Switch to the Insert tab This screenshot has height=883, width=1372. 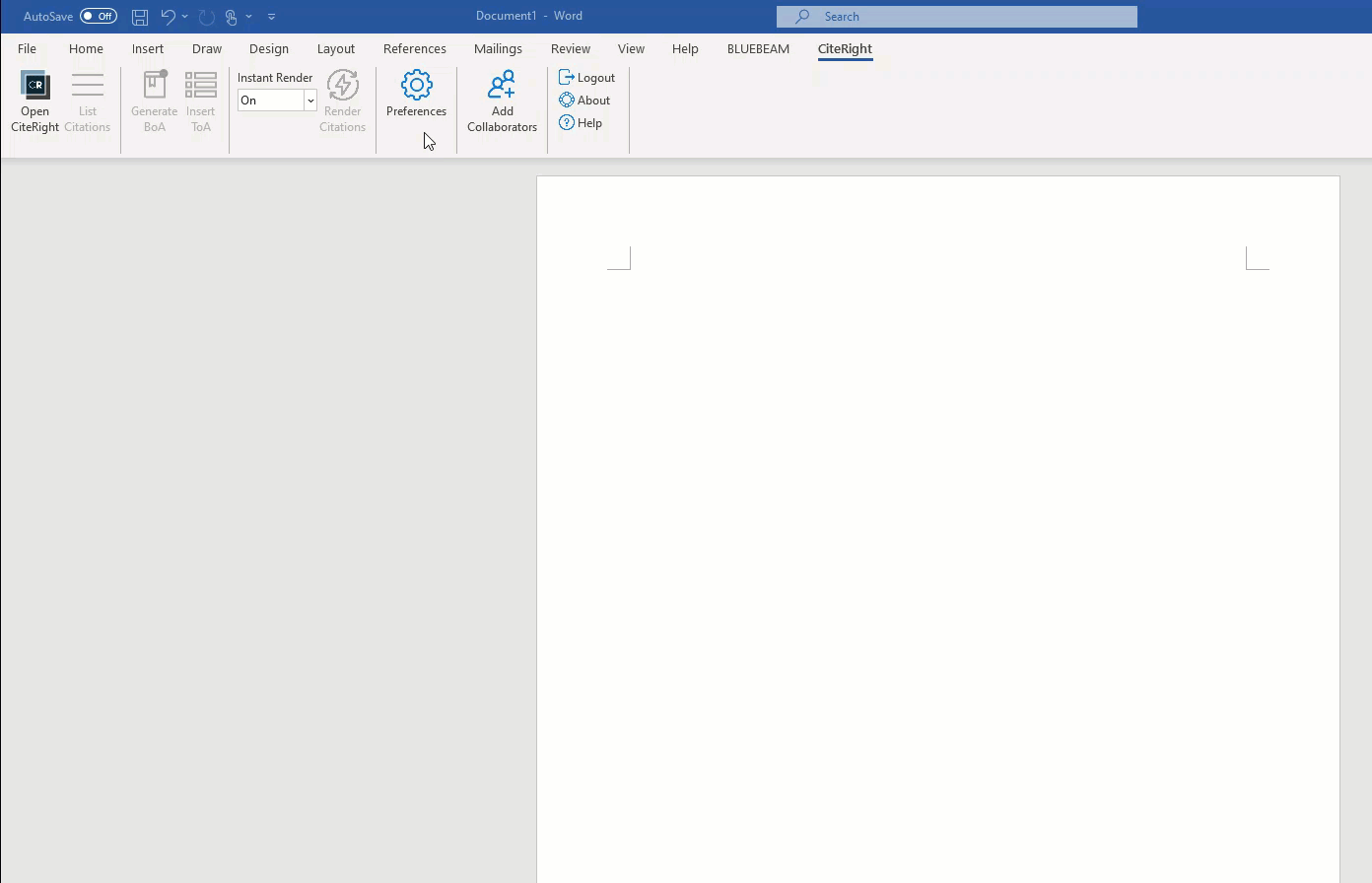tap(148, 48)
